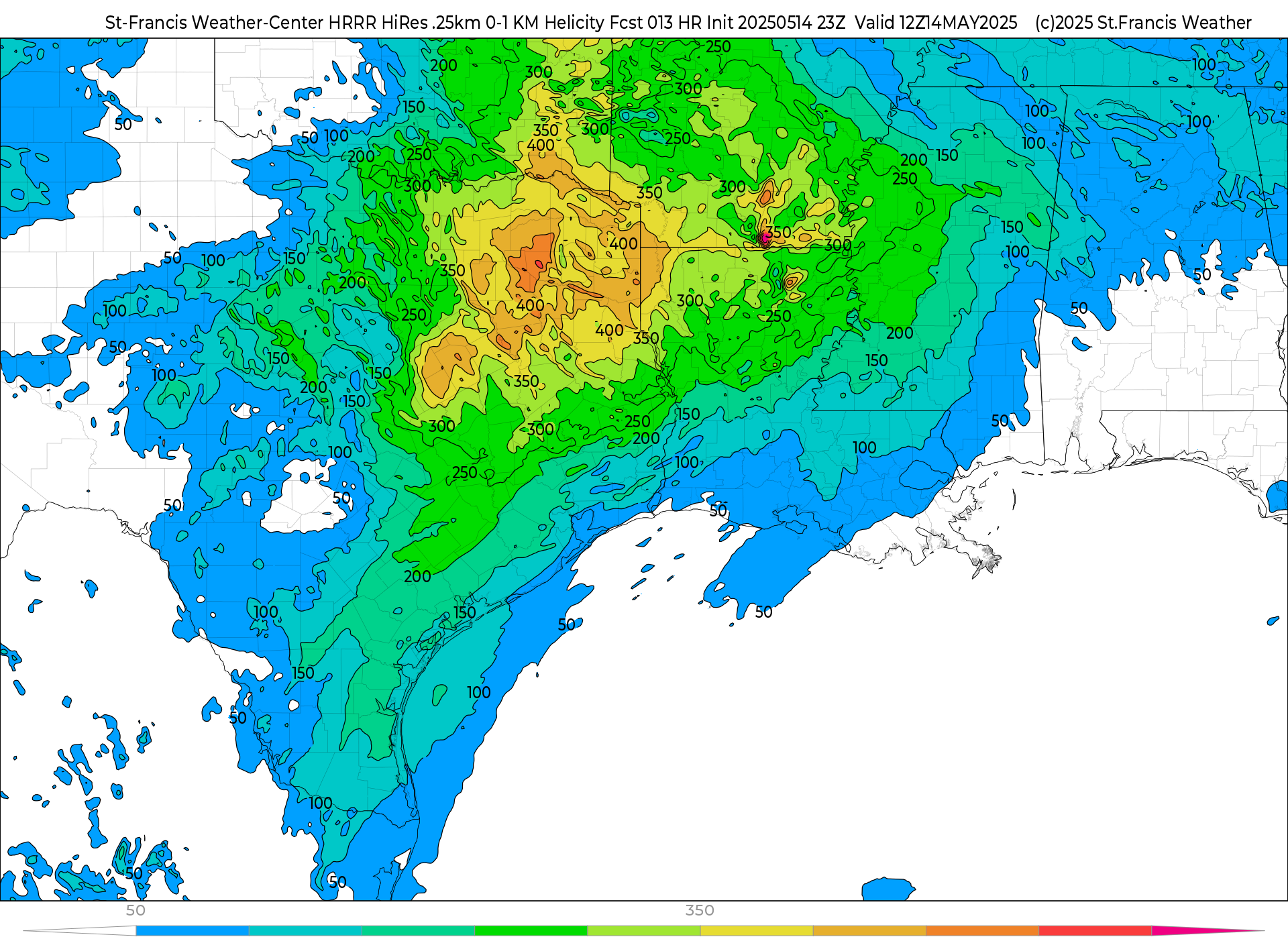Image resolution: width=1288 pixels, height=939 pixels.
Task: Click the gray arrow at the color bar's left end
Action: tap(79, 931)
